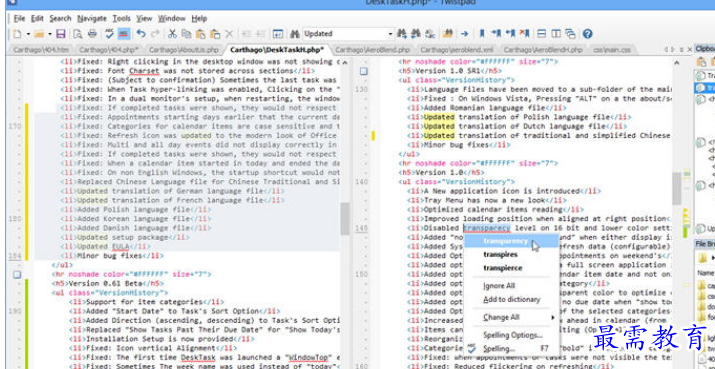Screen dimensions: 715x369
Task: Click the Copy toolbar icon
Action: click(186, 34)
